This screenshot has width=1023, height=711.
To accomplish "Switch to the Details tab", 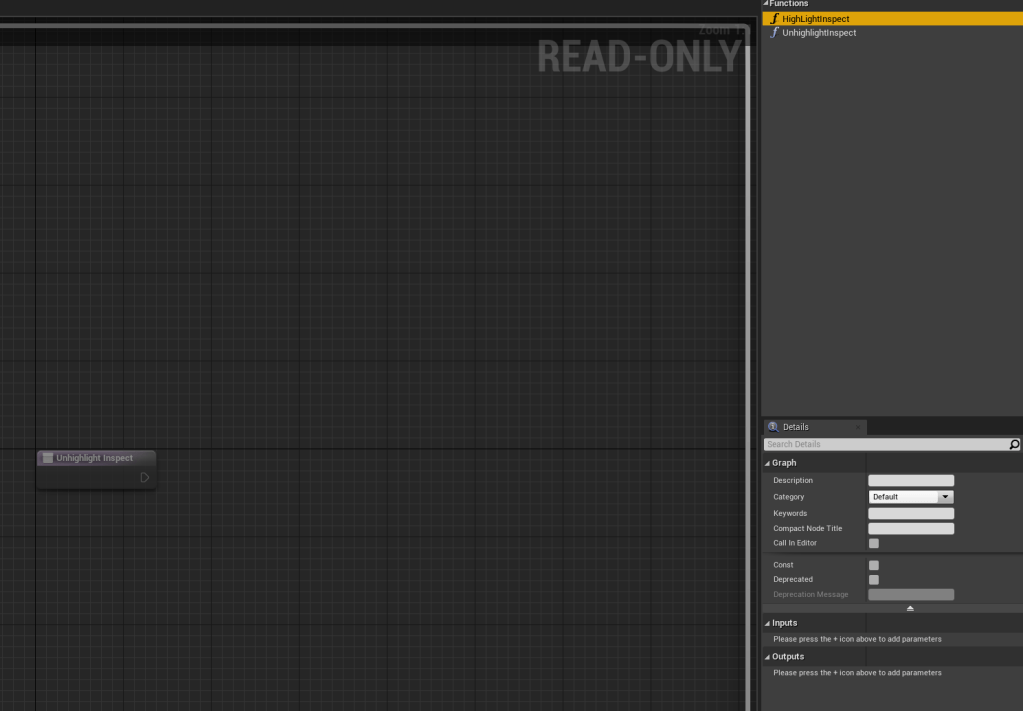I will pyautogui.click(x=796, y=427).
